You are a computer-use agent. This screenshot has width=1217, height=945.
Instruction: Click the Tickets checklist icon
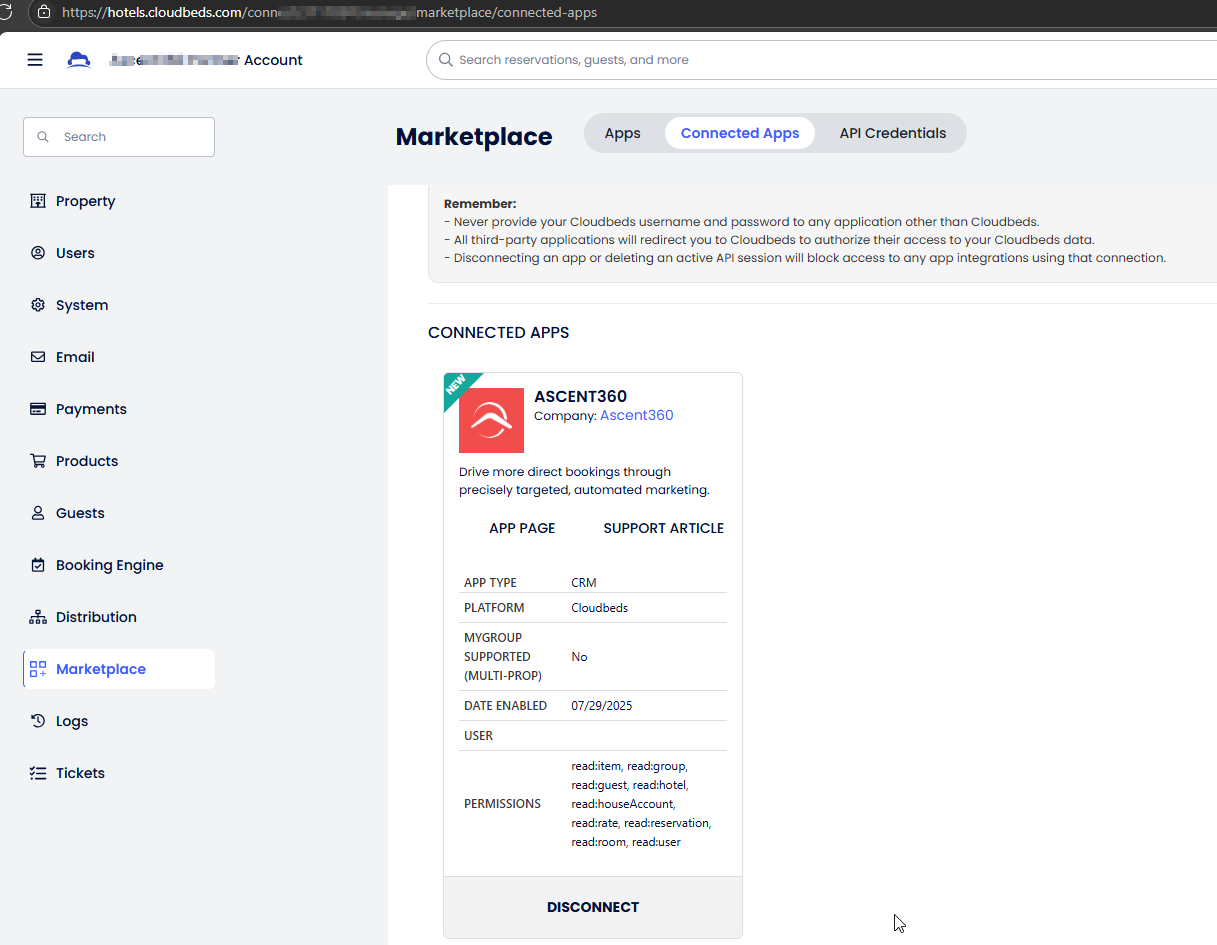click(38, 773)
